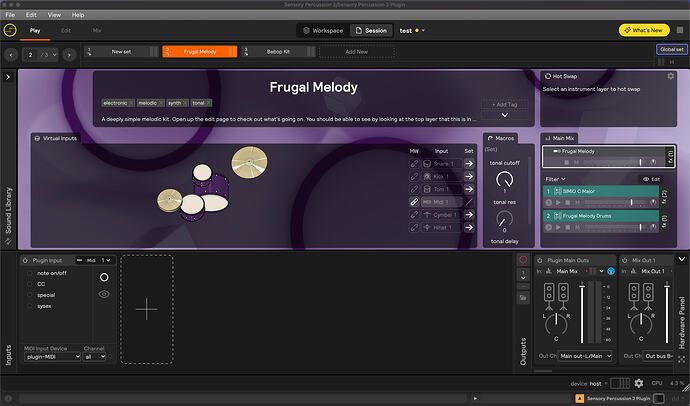
Task: Expand the kit description chevron
Action: [x=505, y=115]
